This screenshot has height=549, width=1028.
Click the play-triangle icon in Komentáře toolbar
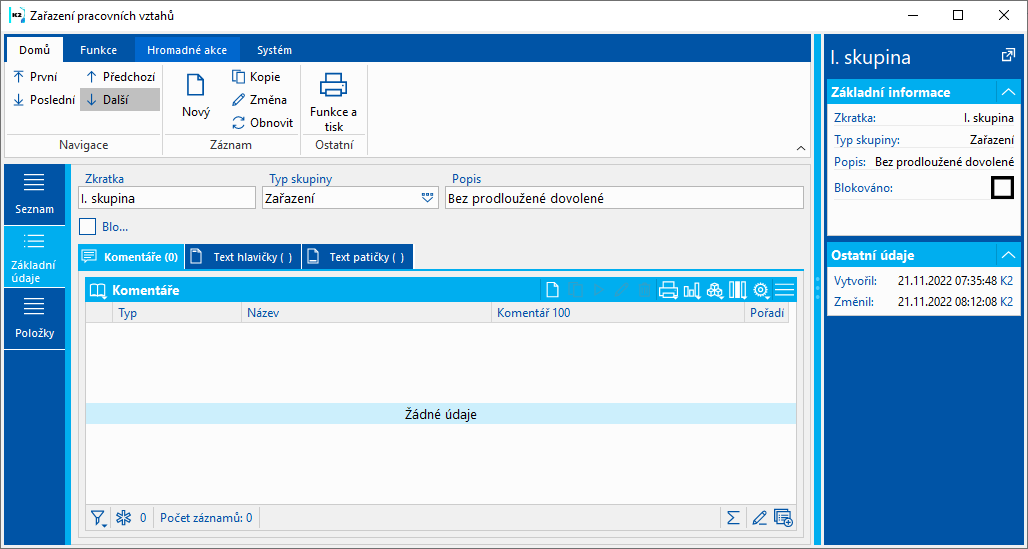tap(597, 290)
